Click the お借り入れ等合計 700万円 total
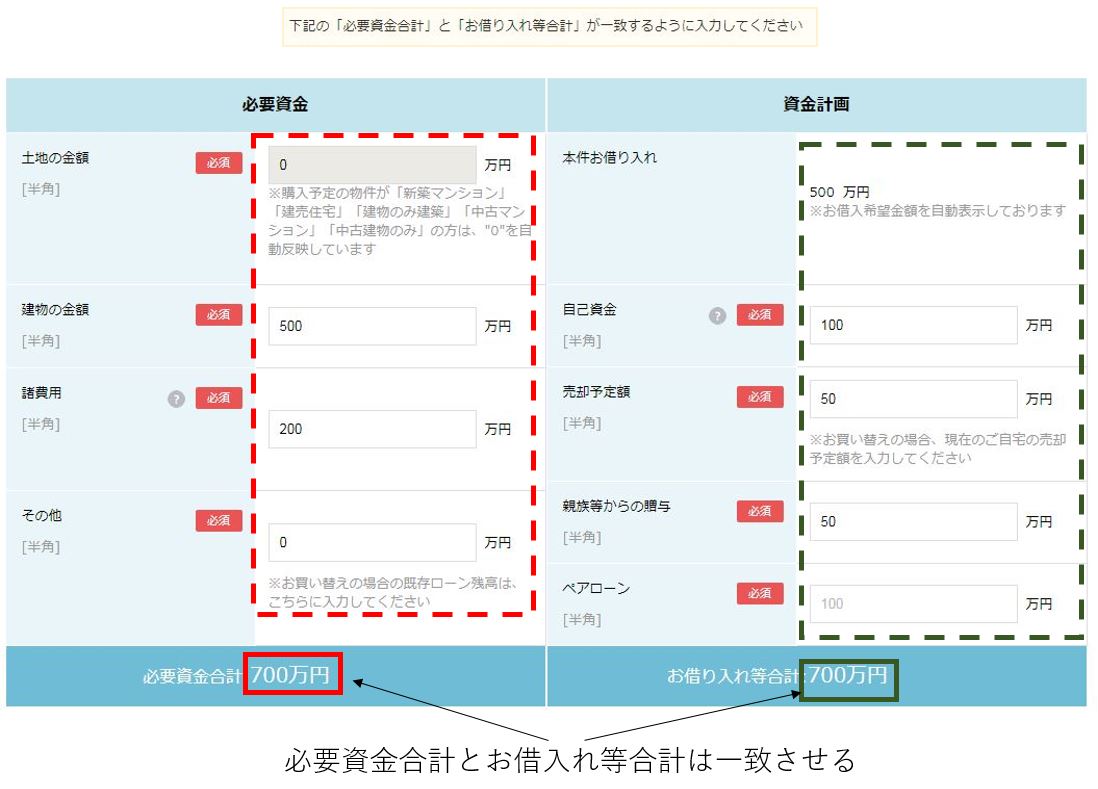 click(846, 676)
